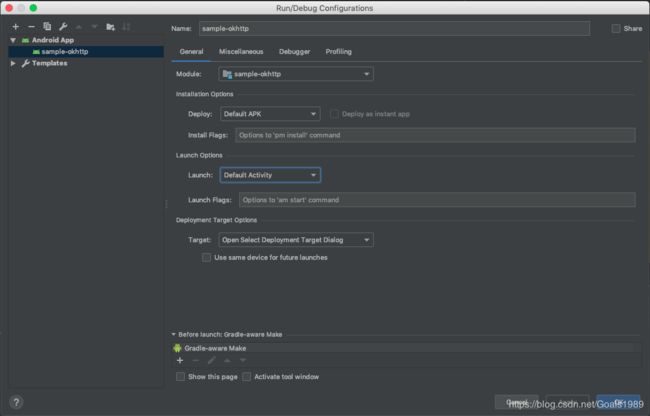Toggle Deploy as instant app

[334, 114]
